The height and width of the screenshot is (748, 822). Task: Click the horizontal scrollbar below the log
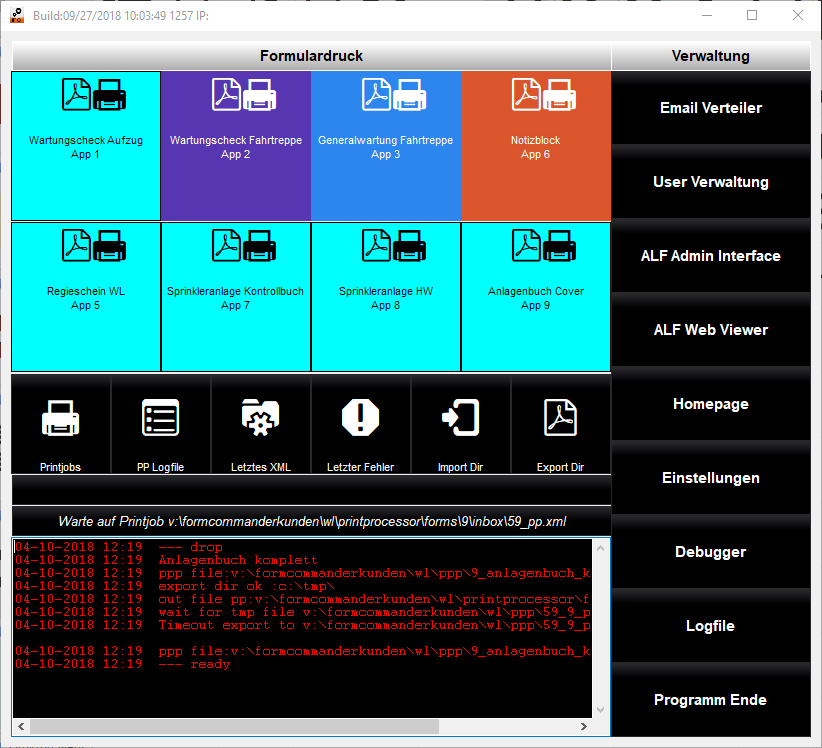click(x=300, y=727)
